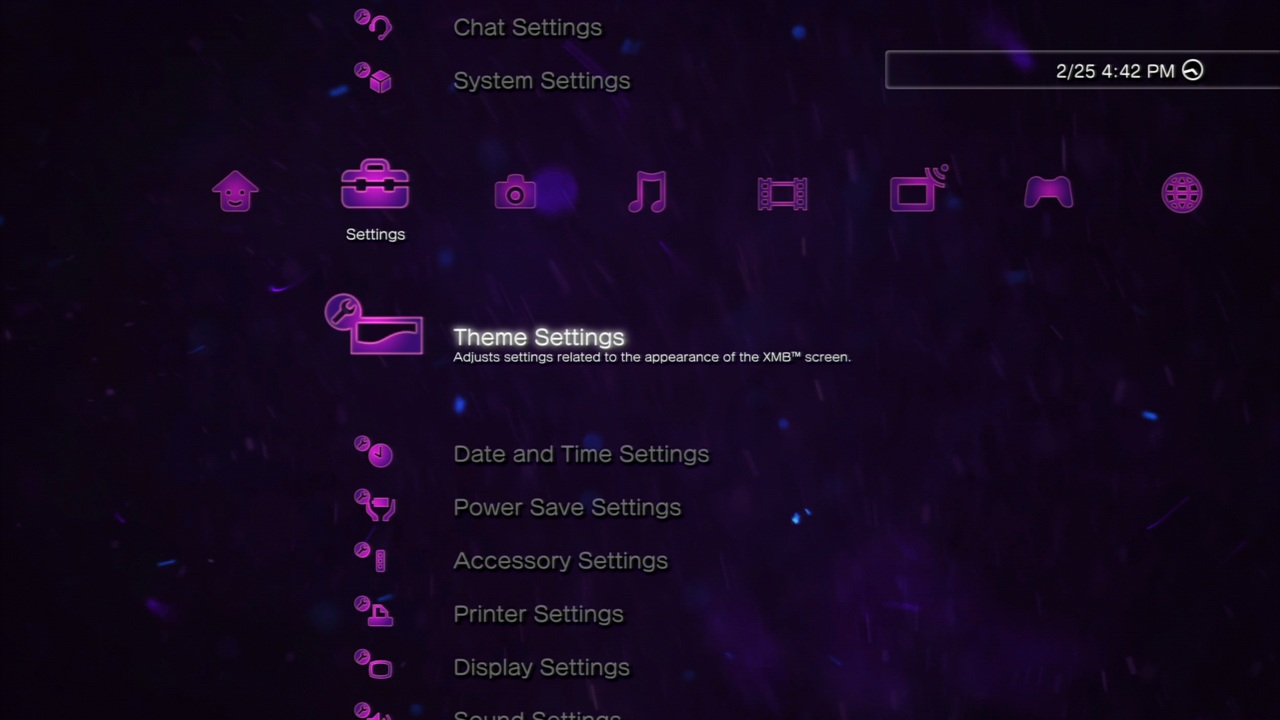Open the TV category icon

point(918,189)
